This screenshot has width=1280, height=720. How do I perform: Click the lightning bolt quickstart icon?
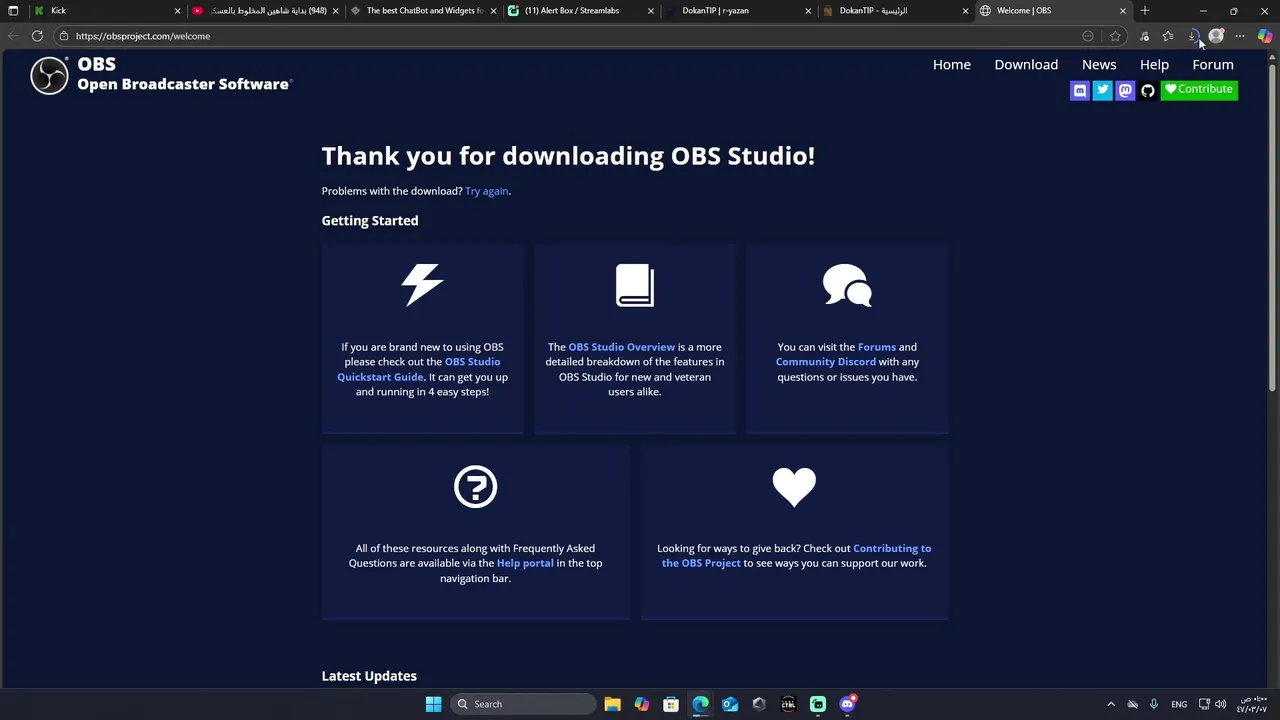click(422, 285)
